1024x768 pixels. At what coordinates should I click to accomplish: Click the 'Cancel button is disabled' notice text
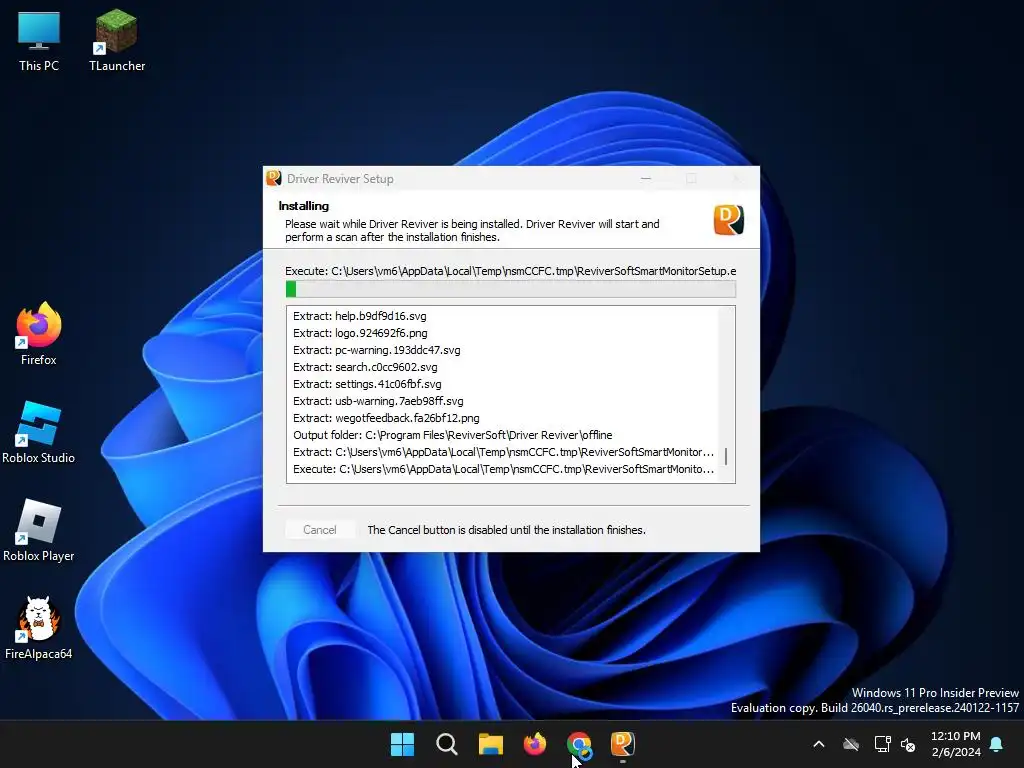(506, 530)
